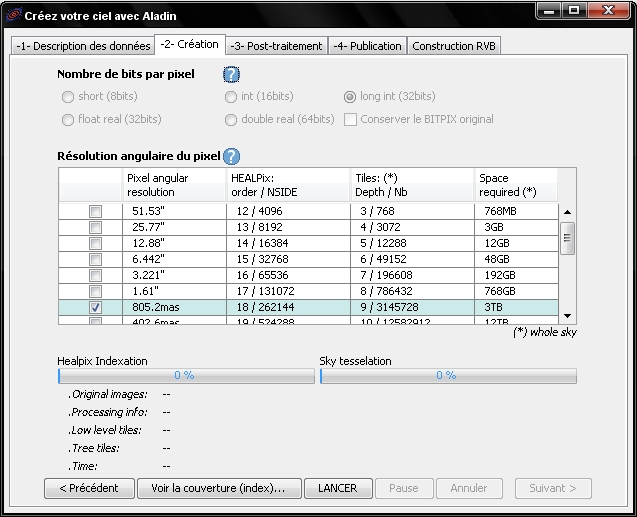Click the Suivant > button
This screenshot has width=637, height=517.
(x=553, y=488)
